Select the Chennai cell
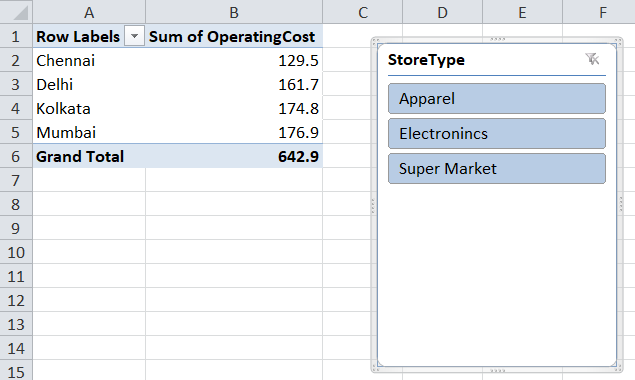 coord(89,60)
